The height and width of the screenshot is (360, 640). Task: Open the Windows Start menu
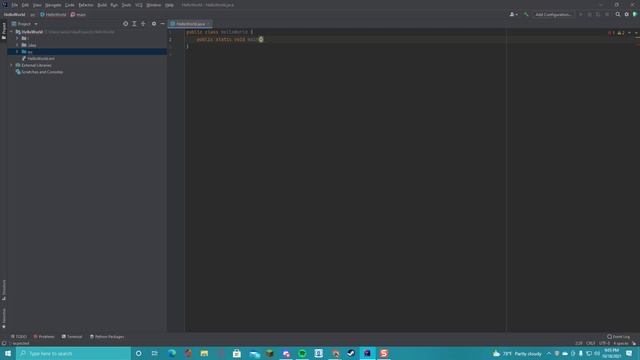tap(8, 353)
